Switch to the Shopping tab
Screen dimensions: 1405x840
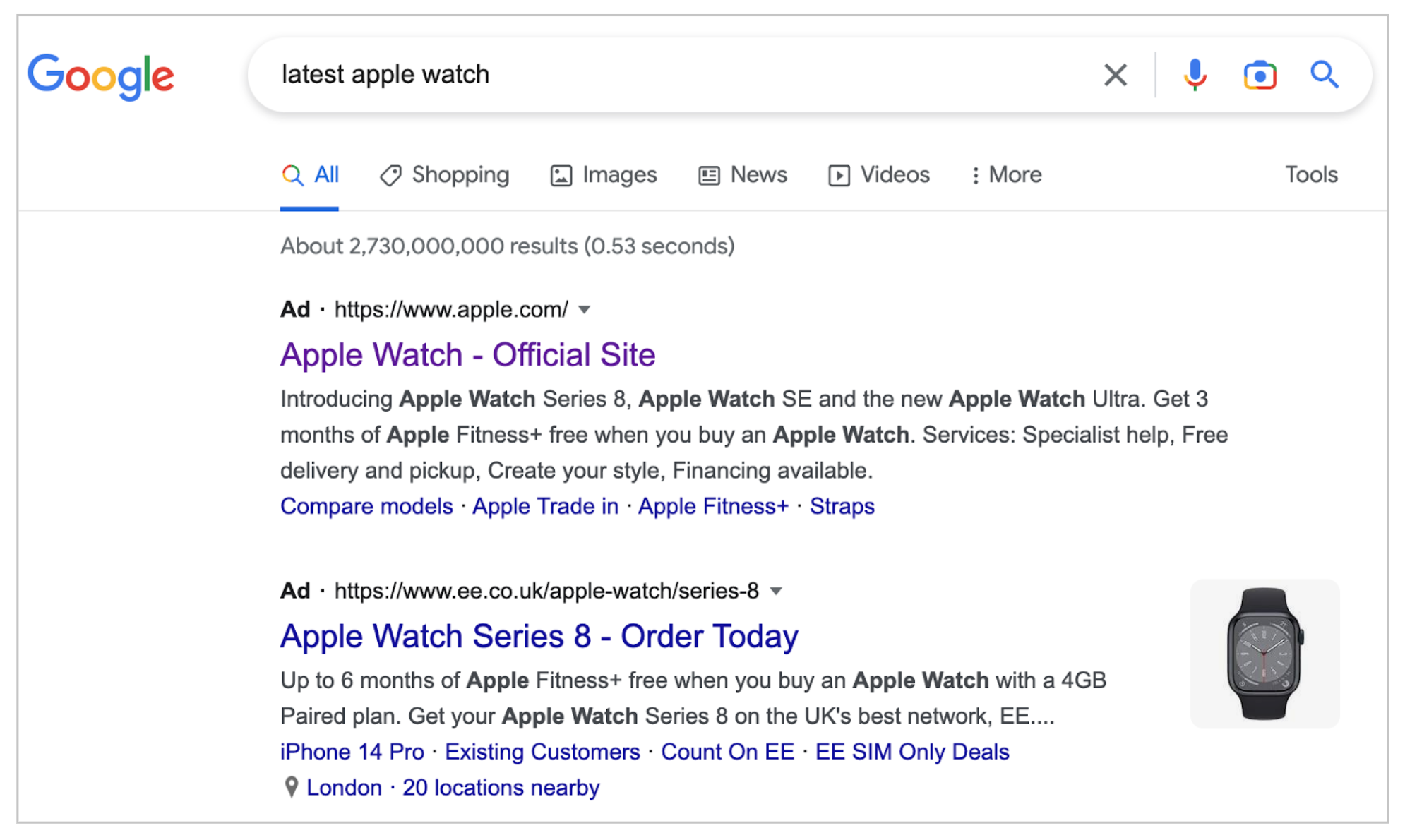[x=445, y=175]
